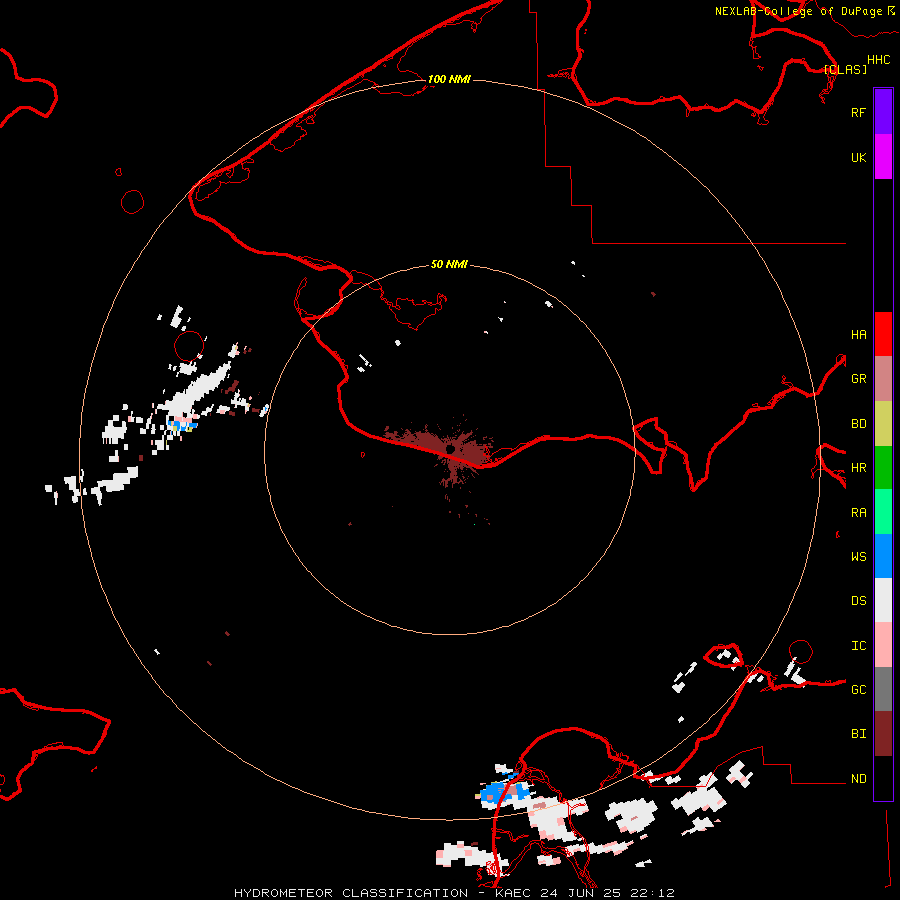Click the 'IC' legend label text

coord(858,645)
